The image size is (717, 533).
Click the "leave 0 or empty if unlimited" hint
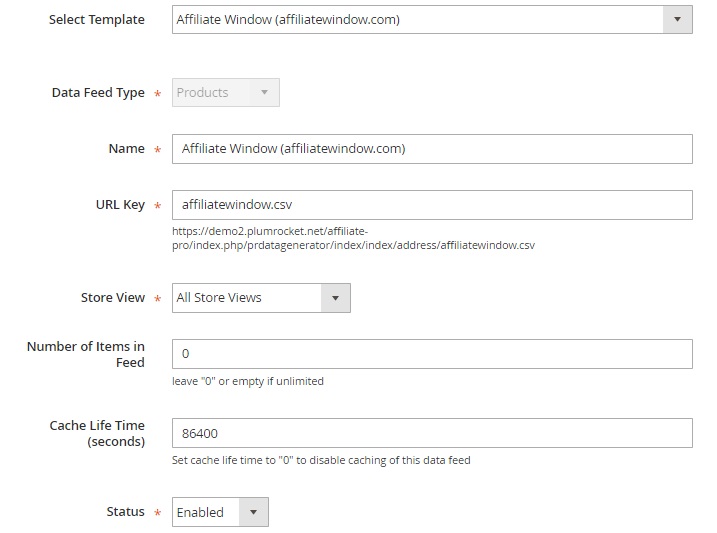point(248,381)
